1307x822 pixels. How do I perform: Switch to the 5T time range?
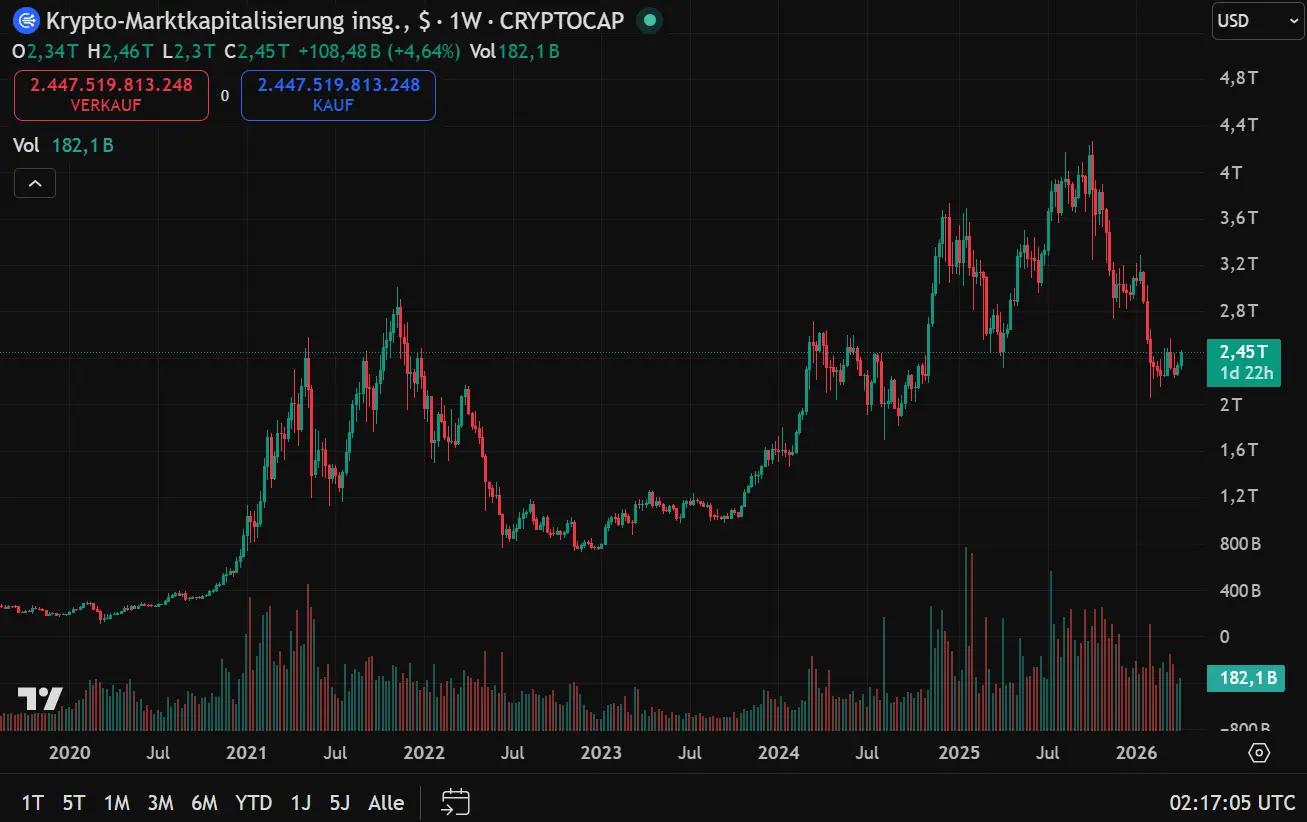(74, 802)
